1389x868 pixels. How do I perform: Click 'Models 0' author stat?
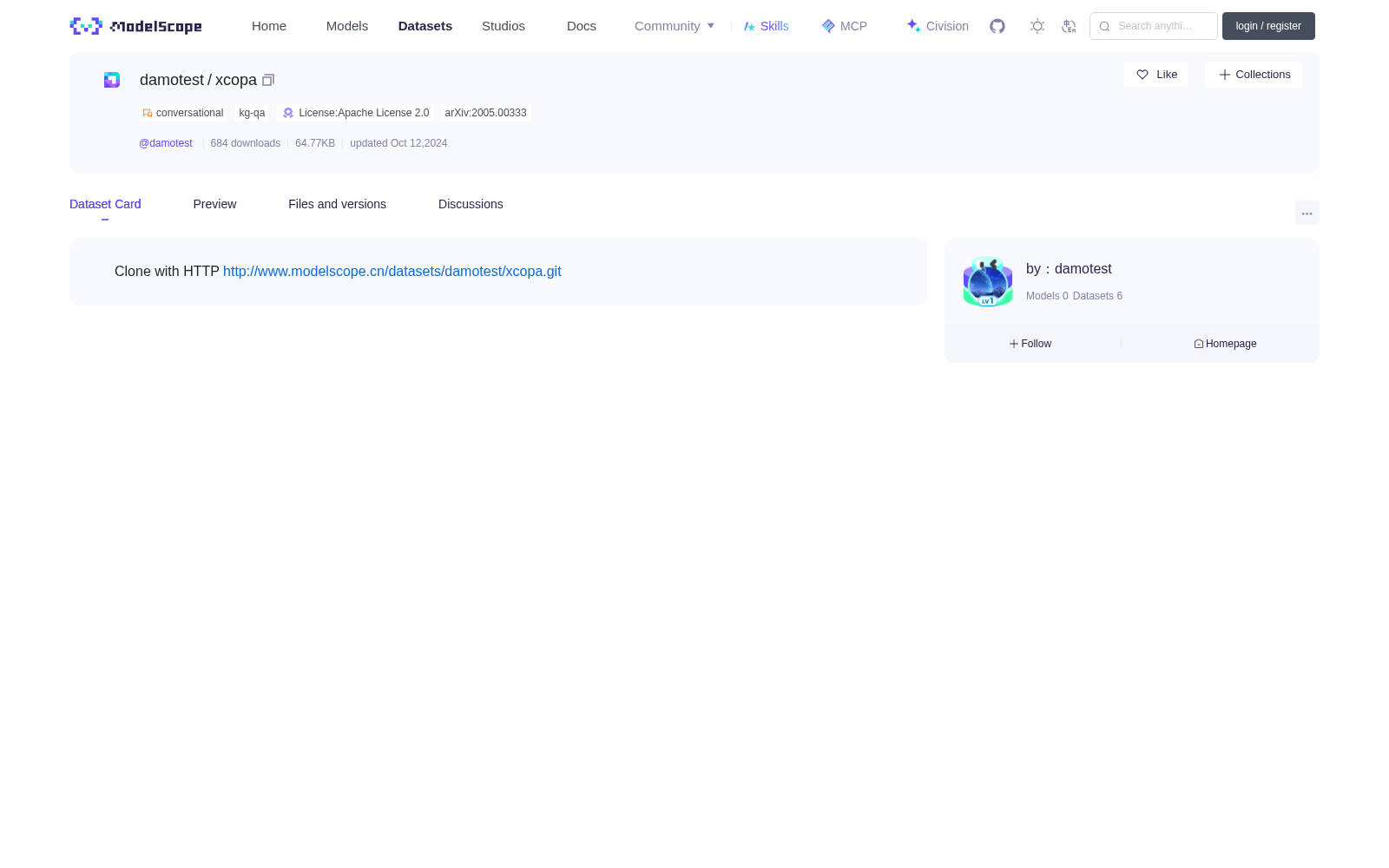[x=1047, y=296]
